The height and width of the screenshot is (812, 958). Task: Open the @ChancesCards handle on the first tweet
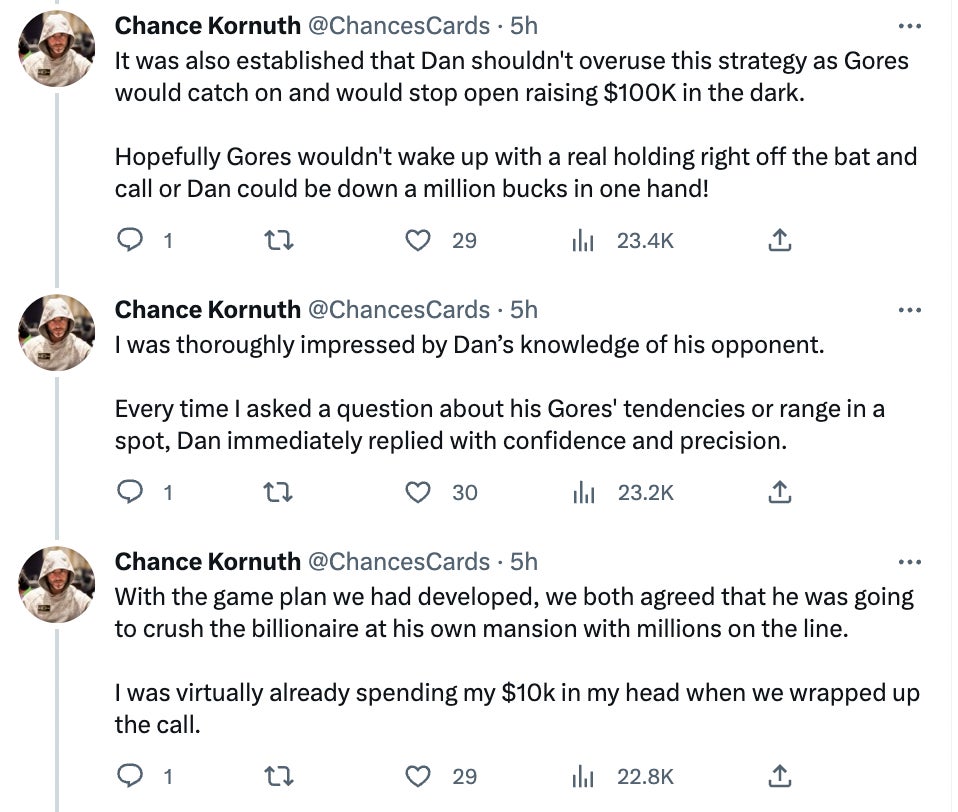tap(397, 25)
